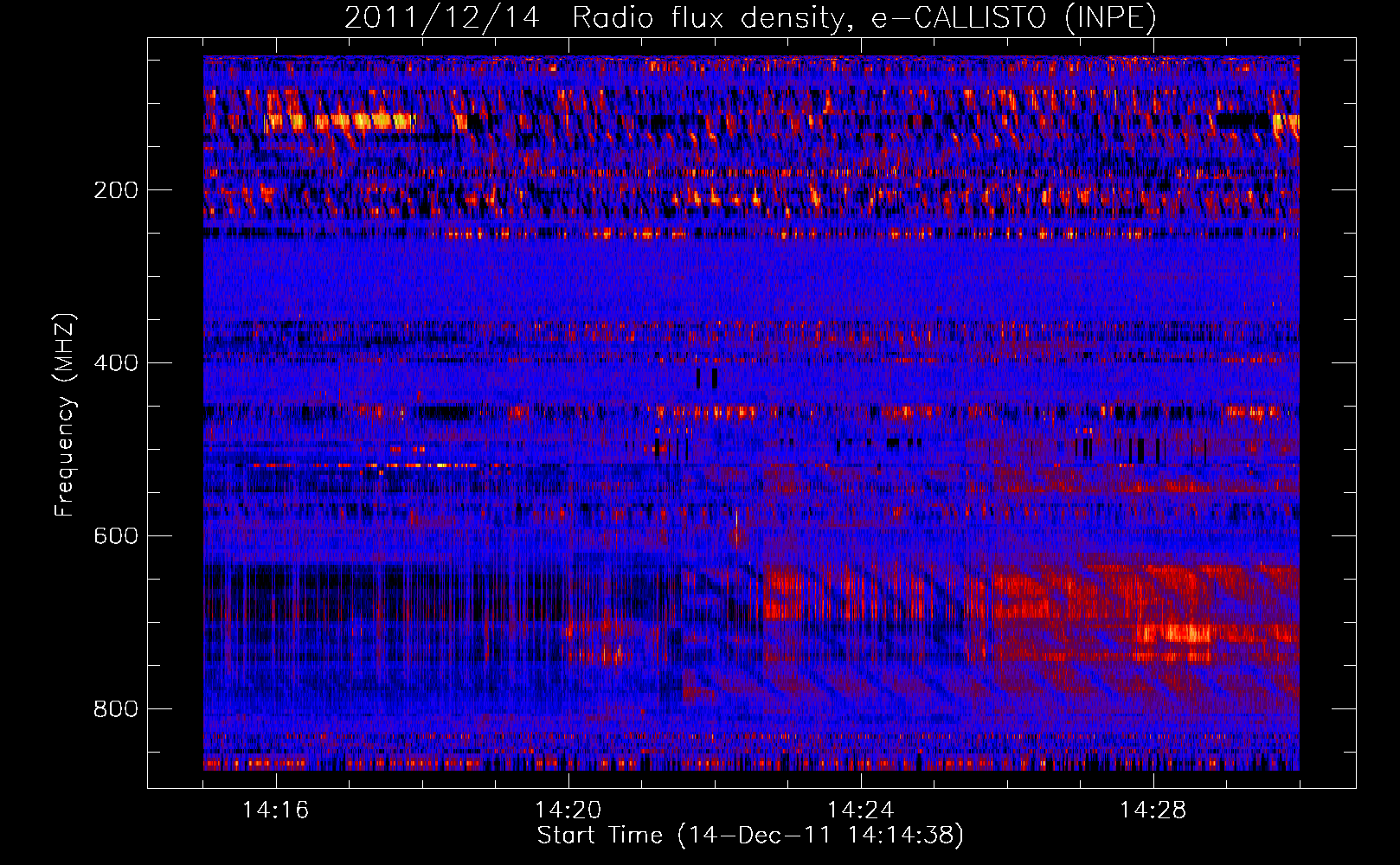Click the '200' frequency tick label

pos(115,190)
